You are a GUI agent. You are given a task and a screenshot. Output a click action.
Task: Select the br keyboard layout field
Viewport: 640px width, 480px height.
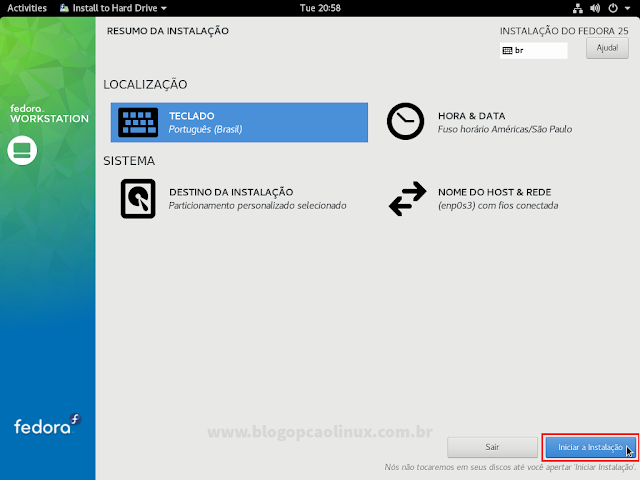[x=533, y=51]
